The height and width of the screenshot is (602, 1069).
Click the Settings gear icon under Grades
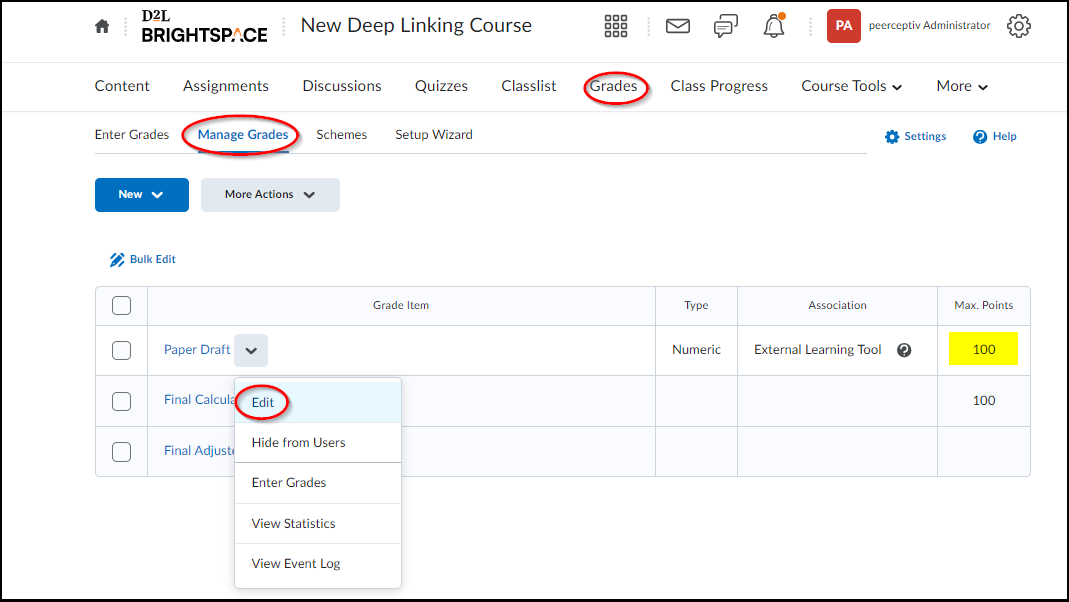[x=892, y=136]
